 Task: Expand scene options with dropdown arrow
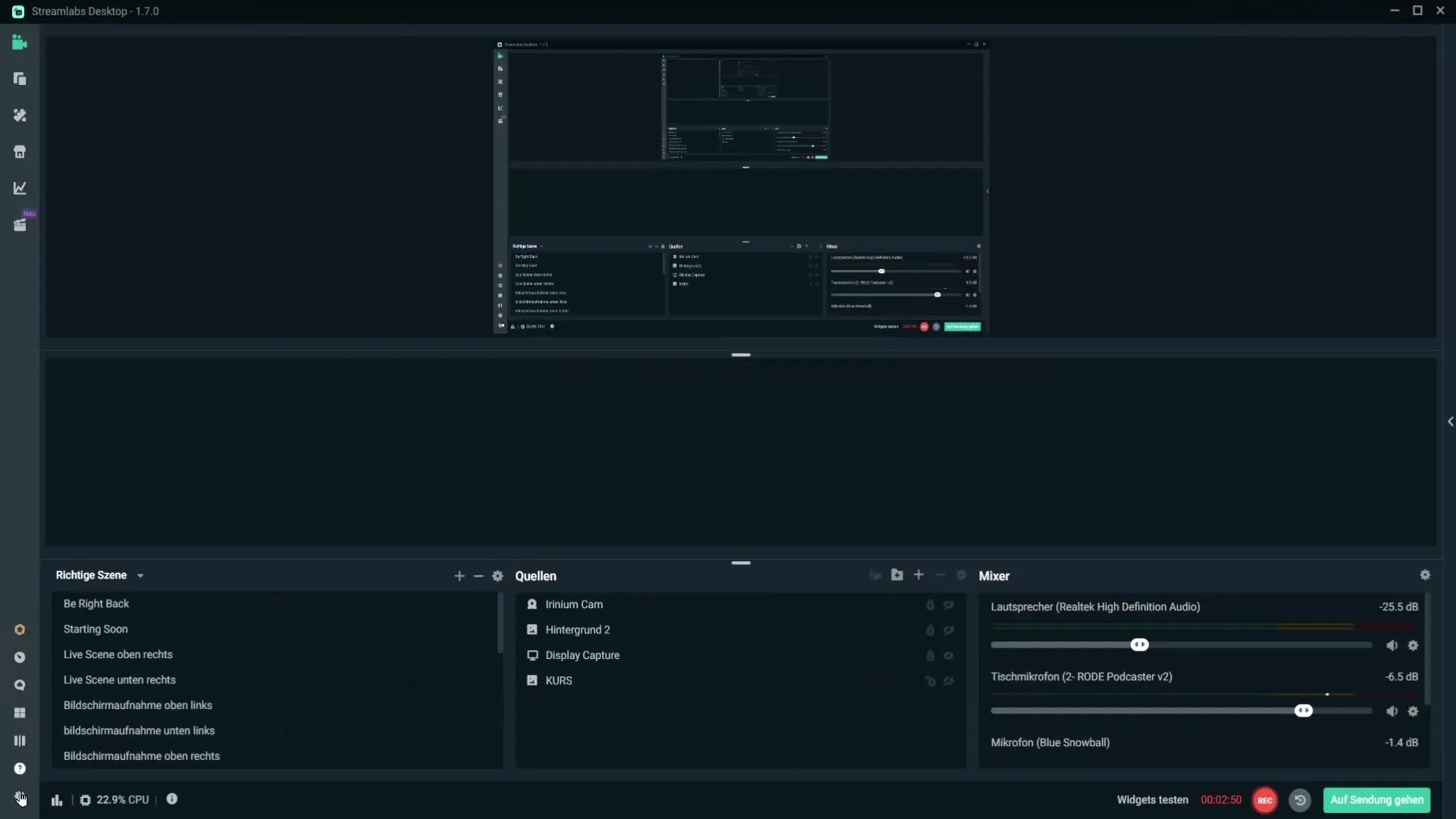pos(139,575)
